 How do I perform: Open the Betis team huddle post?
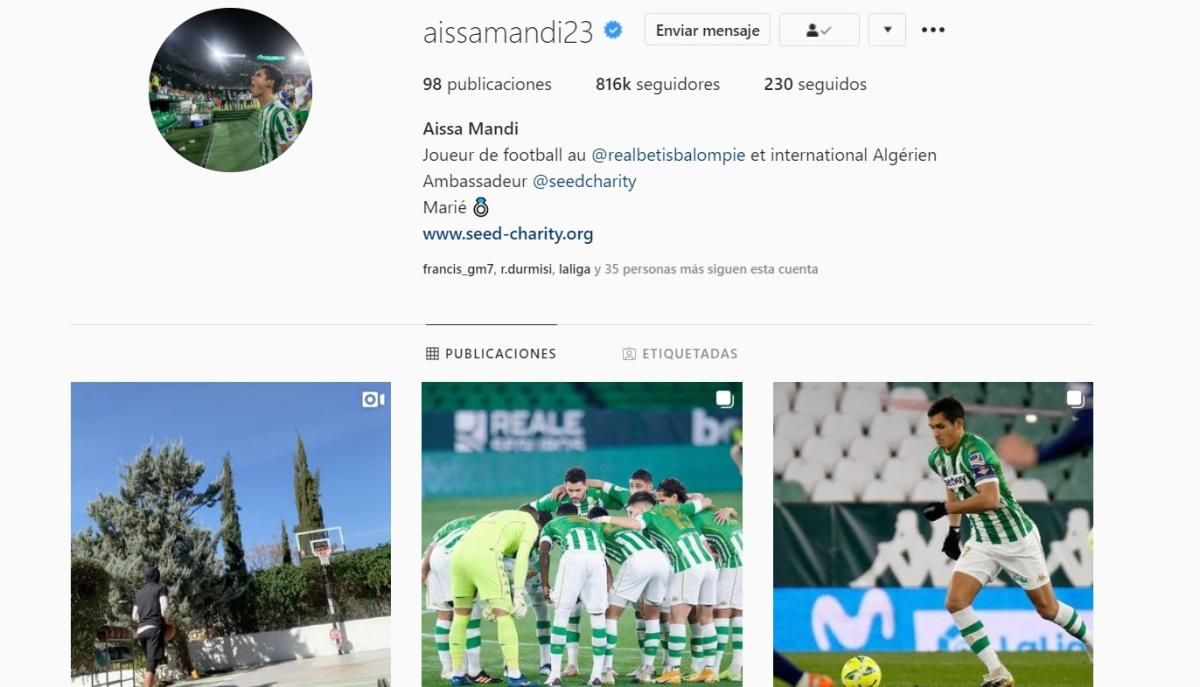click(582, 534)
